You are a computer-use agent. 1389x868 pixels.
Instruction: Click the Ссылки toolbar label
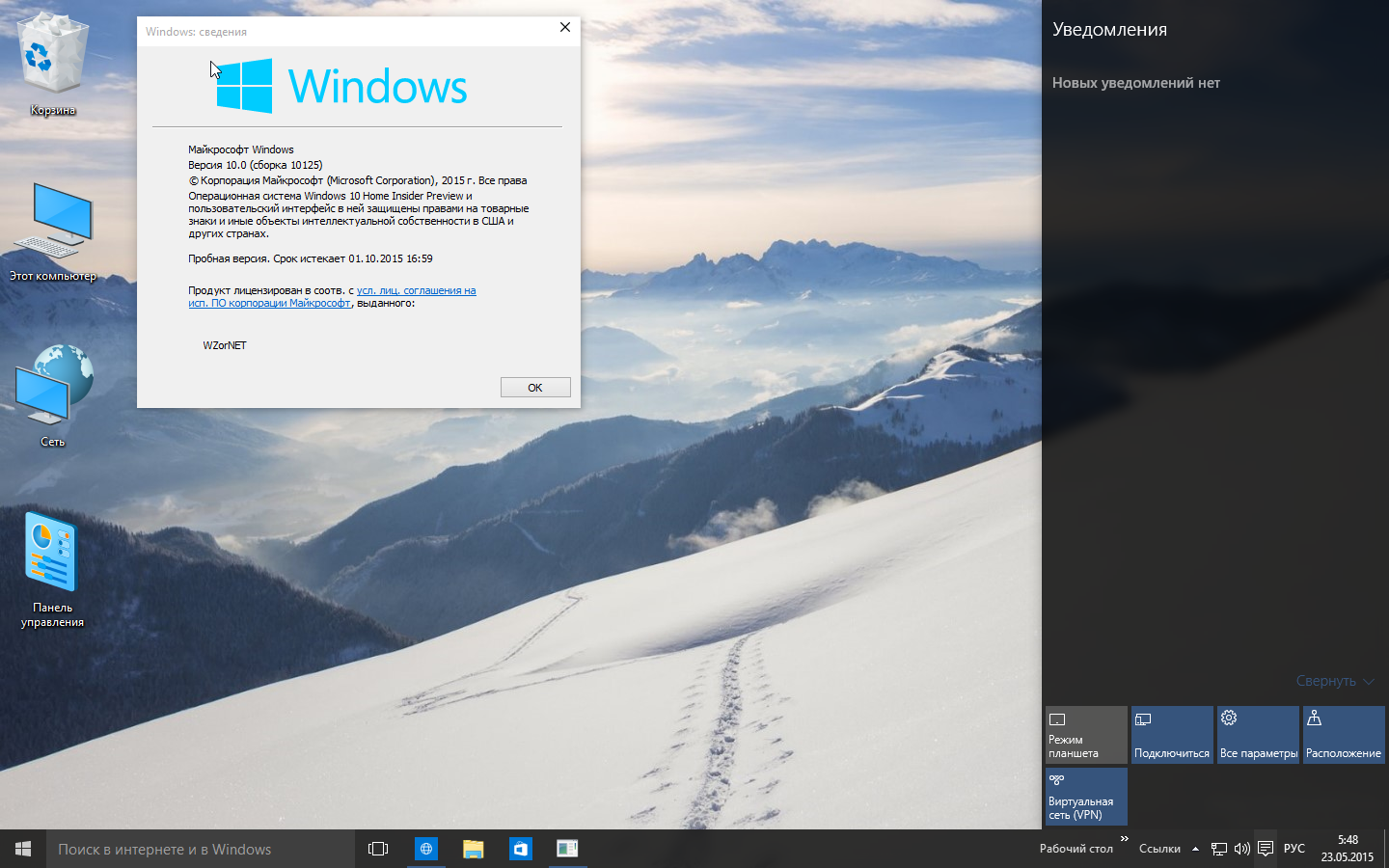click(x=1159, y=849)
